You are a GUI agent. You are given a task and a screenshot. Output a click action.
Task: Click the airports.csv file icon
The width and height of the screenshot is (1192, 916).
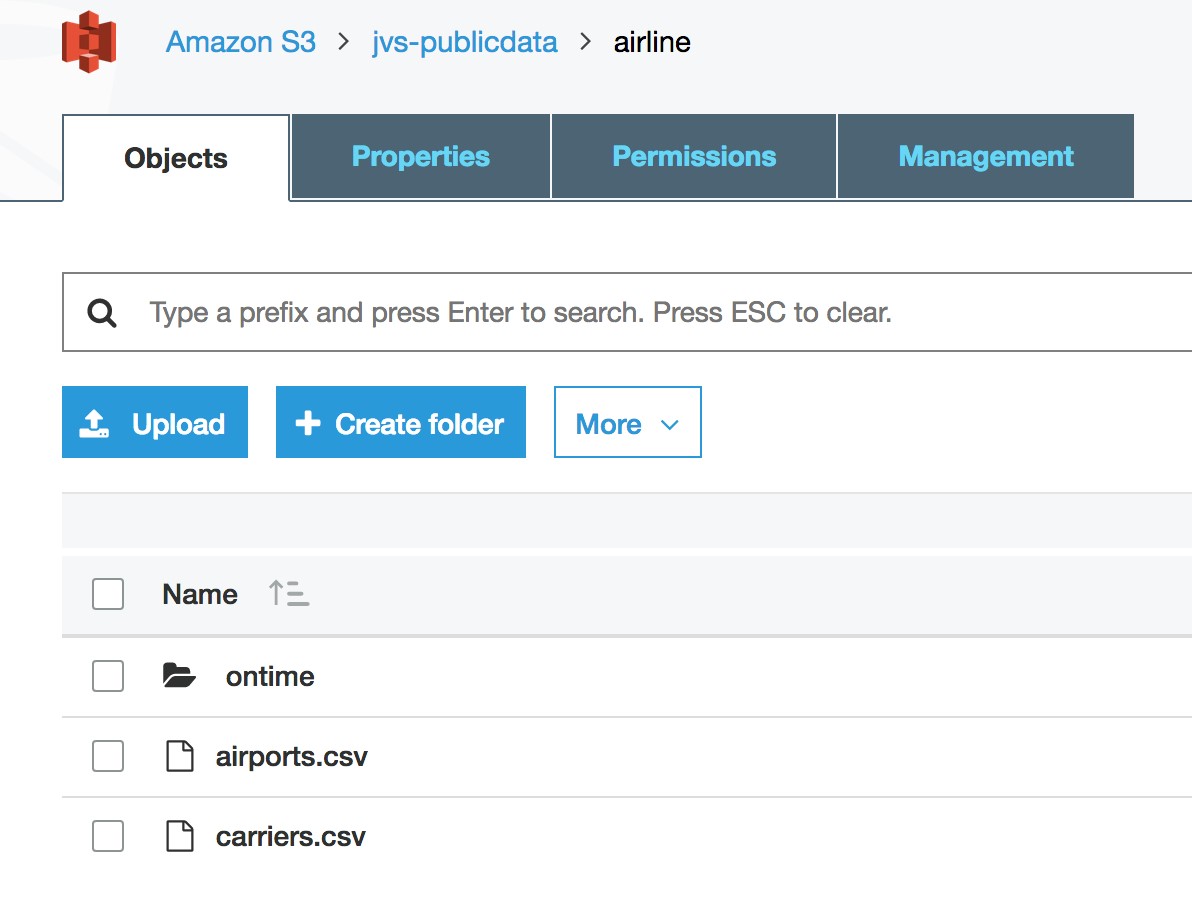pyautogui.click(x=179, y=756)
